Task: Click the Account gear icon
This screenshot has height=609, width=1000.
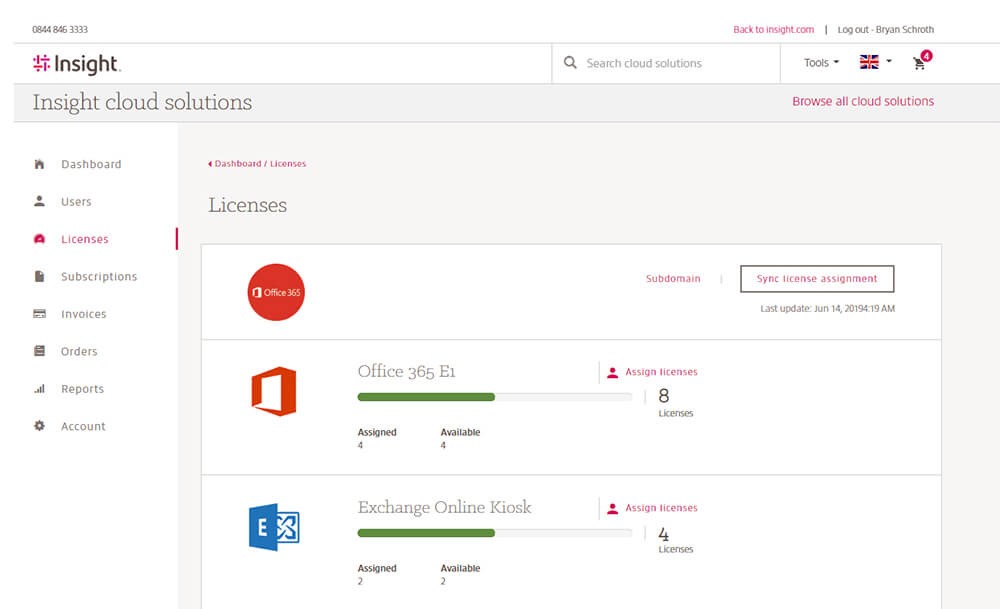Action: [39, 425]
